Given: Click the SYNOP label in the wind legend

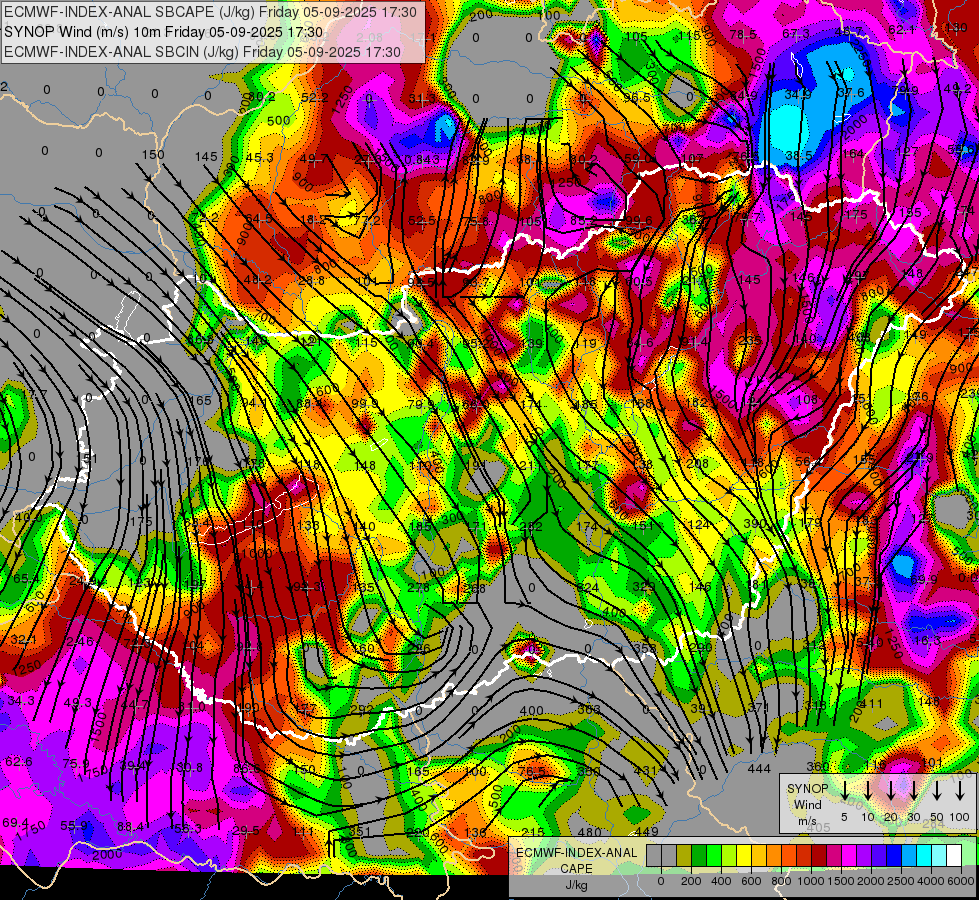Looking at the screenshot, I should (x=807, y=789).
